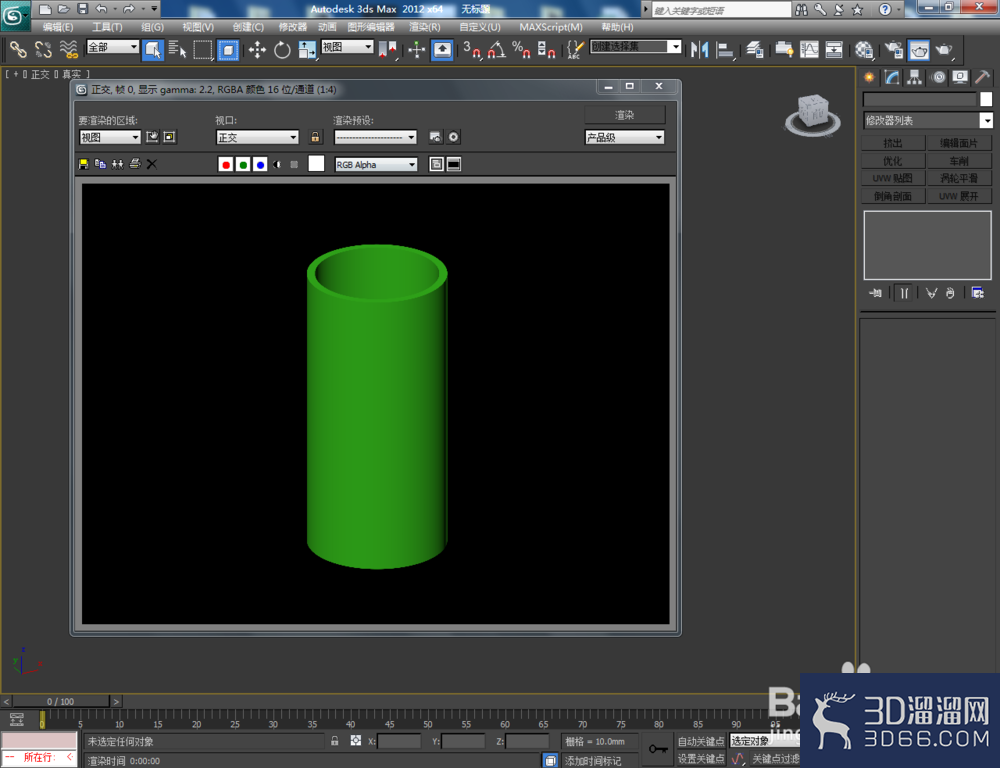1000x768 pixels.
Task: Toggle the green channel display
Action: coord(242,165)
